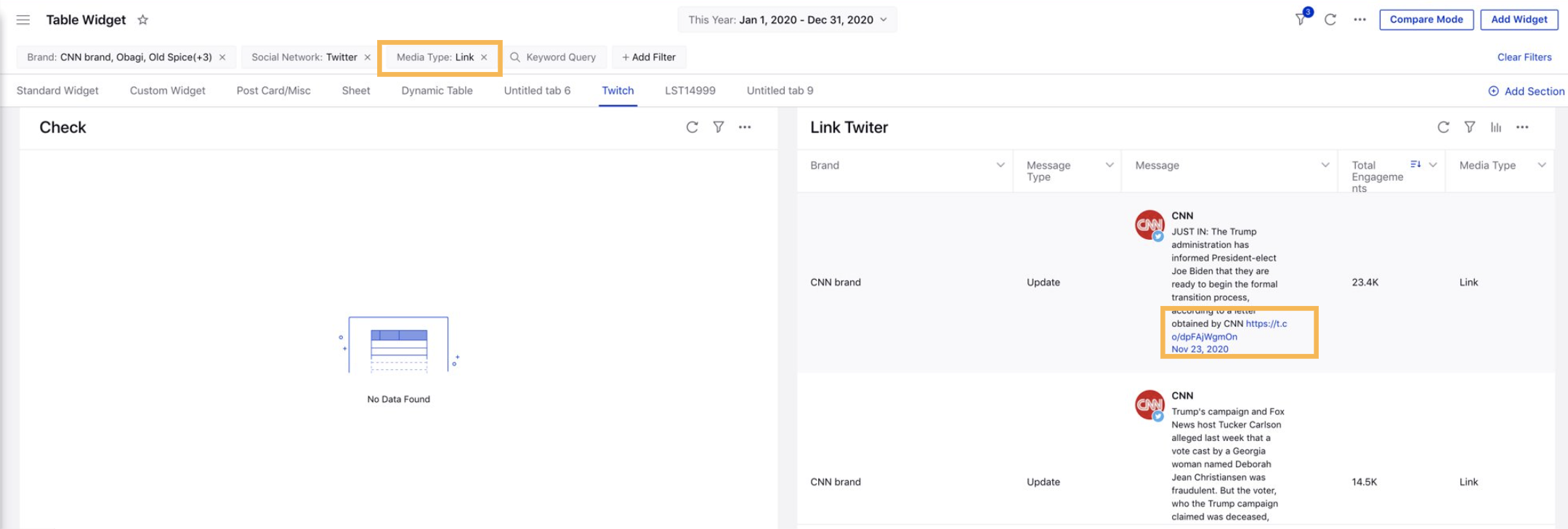
Task: Remove the Social Network Twitter filter
Action: (x=368, y=57)
